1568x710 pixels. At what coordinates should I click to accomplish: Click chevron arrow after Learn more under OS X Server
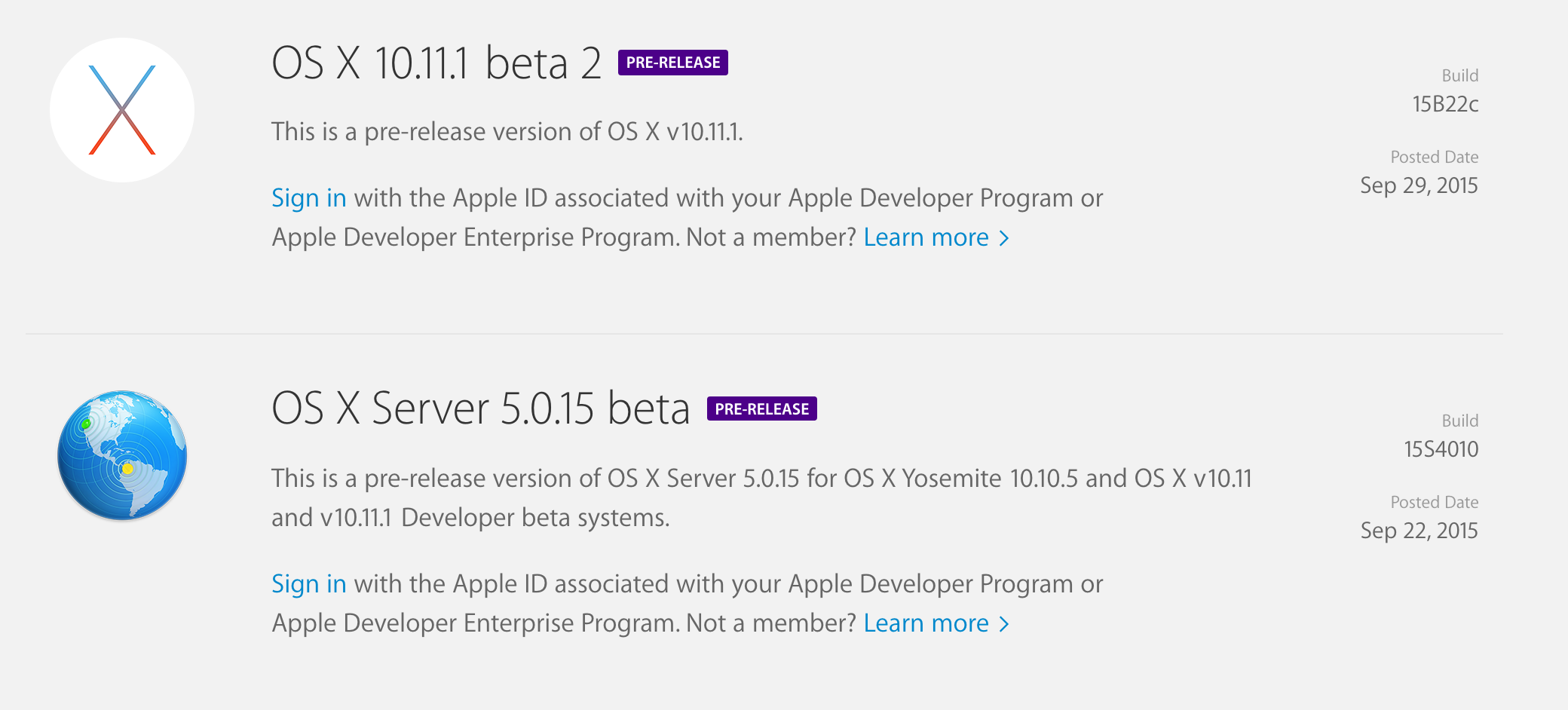click(1004, 624)
